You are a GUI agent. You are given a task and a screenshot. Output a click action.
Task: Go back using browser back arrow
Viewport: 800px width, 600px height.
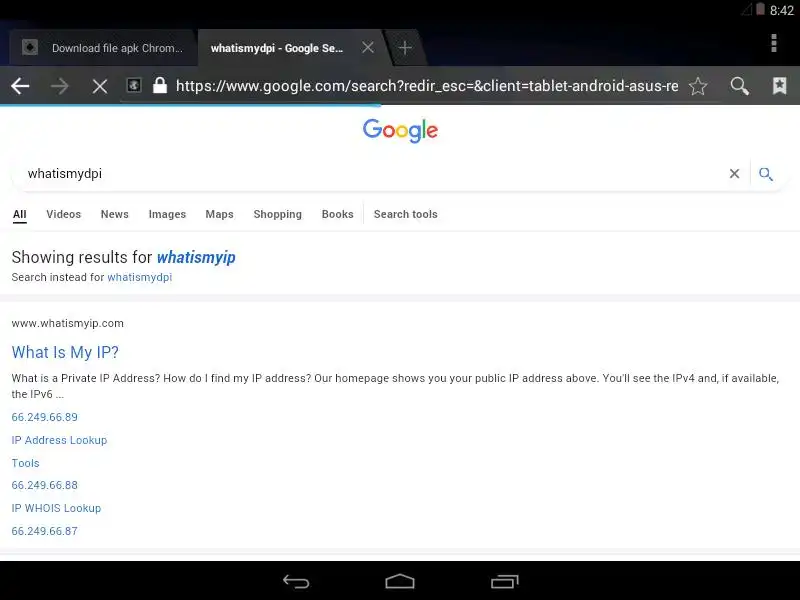coord(20,86)
